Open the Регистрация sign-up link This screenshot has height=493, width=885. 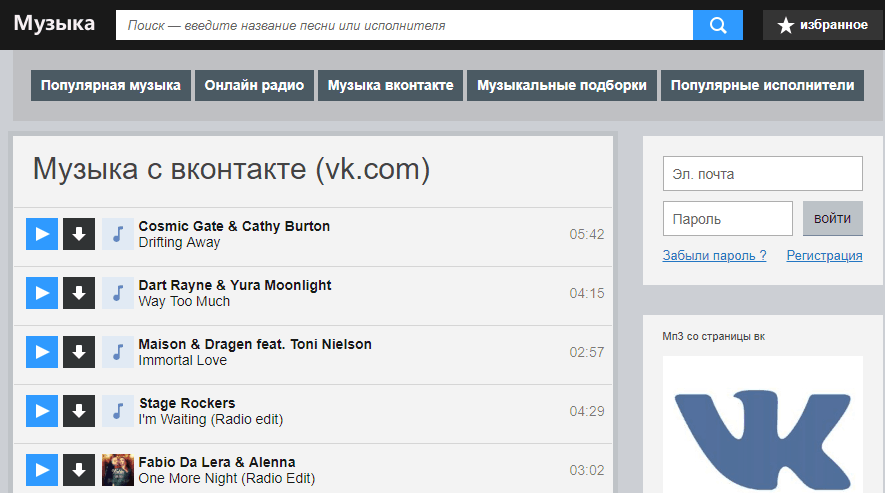tap(824, 256)
